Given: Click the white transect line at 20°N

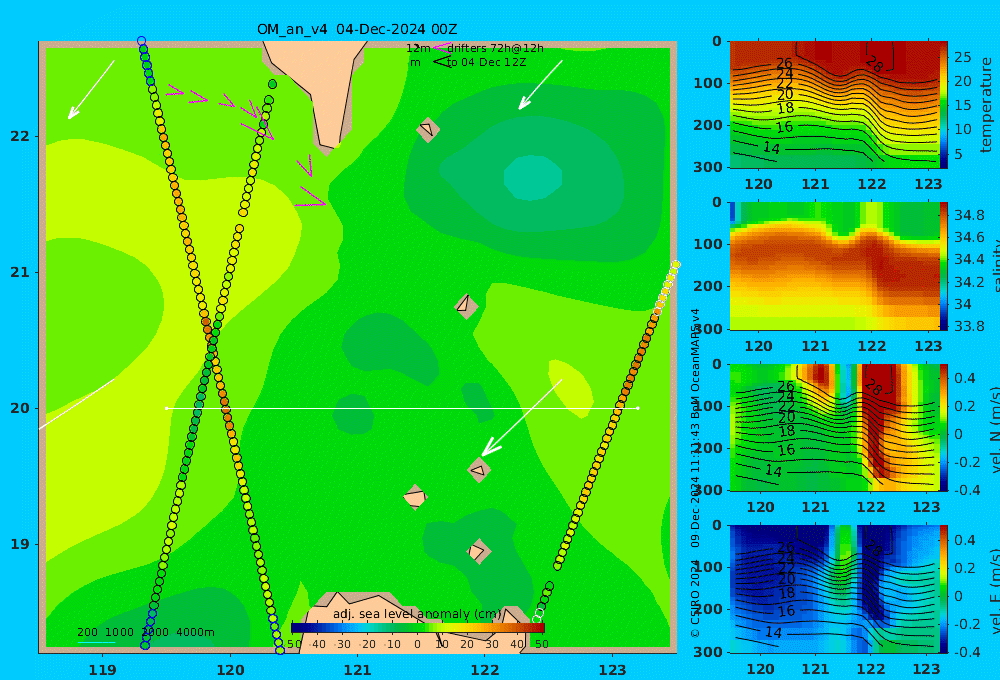Looking at the screenshot, I should 402,408.
